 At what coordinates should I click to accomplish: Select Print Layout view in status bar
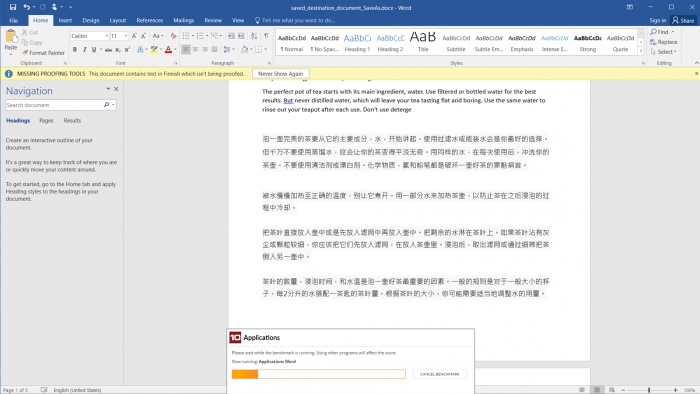coord(597,390)
